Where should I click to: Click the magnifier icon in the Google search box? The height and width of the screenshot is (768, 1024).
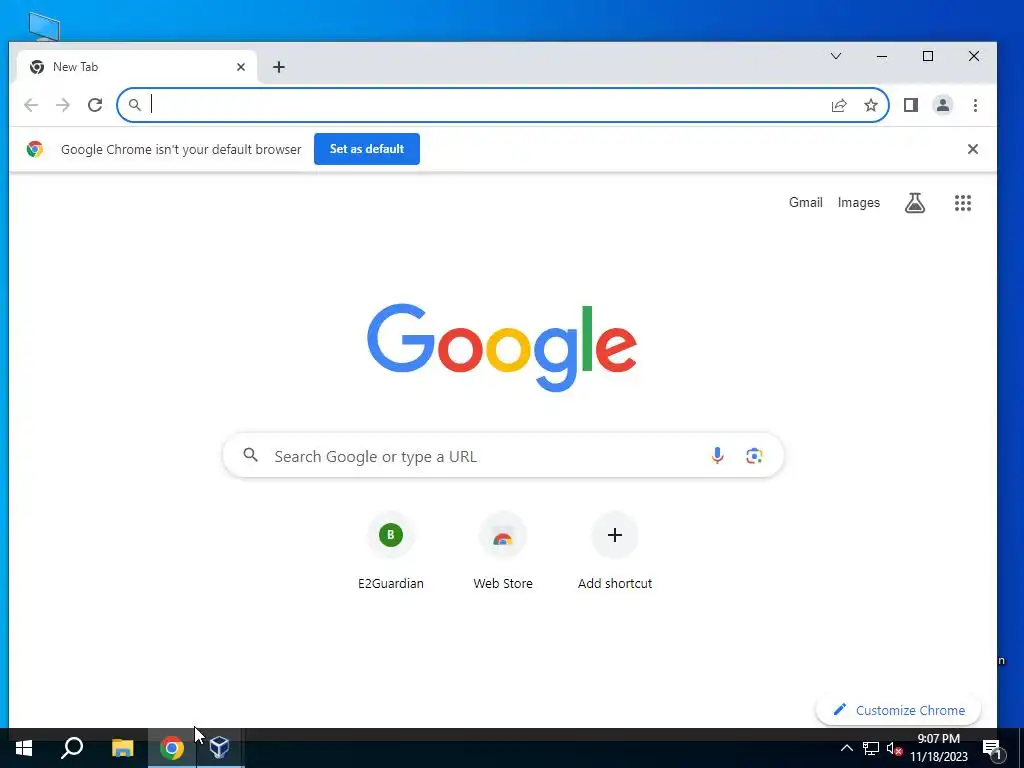250,455
